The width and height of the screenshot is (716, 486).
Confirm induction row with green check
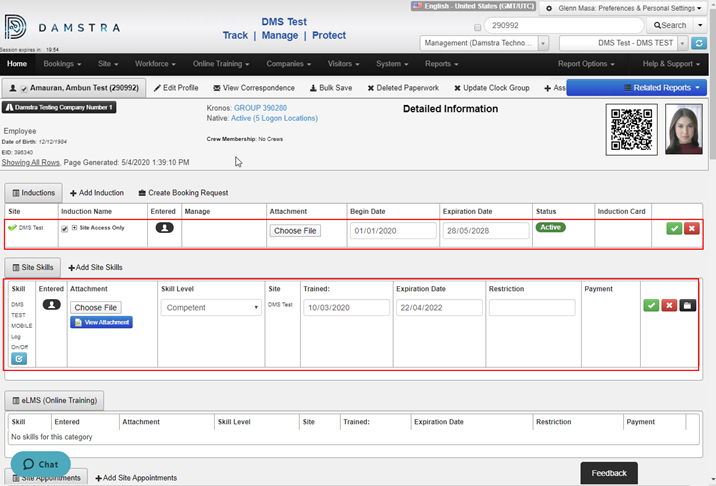tap(674, 228)
